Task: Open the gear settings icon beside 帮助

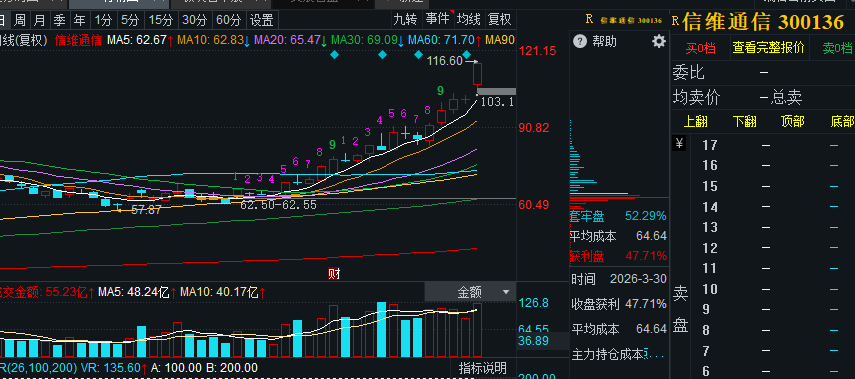Action: [659, 41]
